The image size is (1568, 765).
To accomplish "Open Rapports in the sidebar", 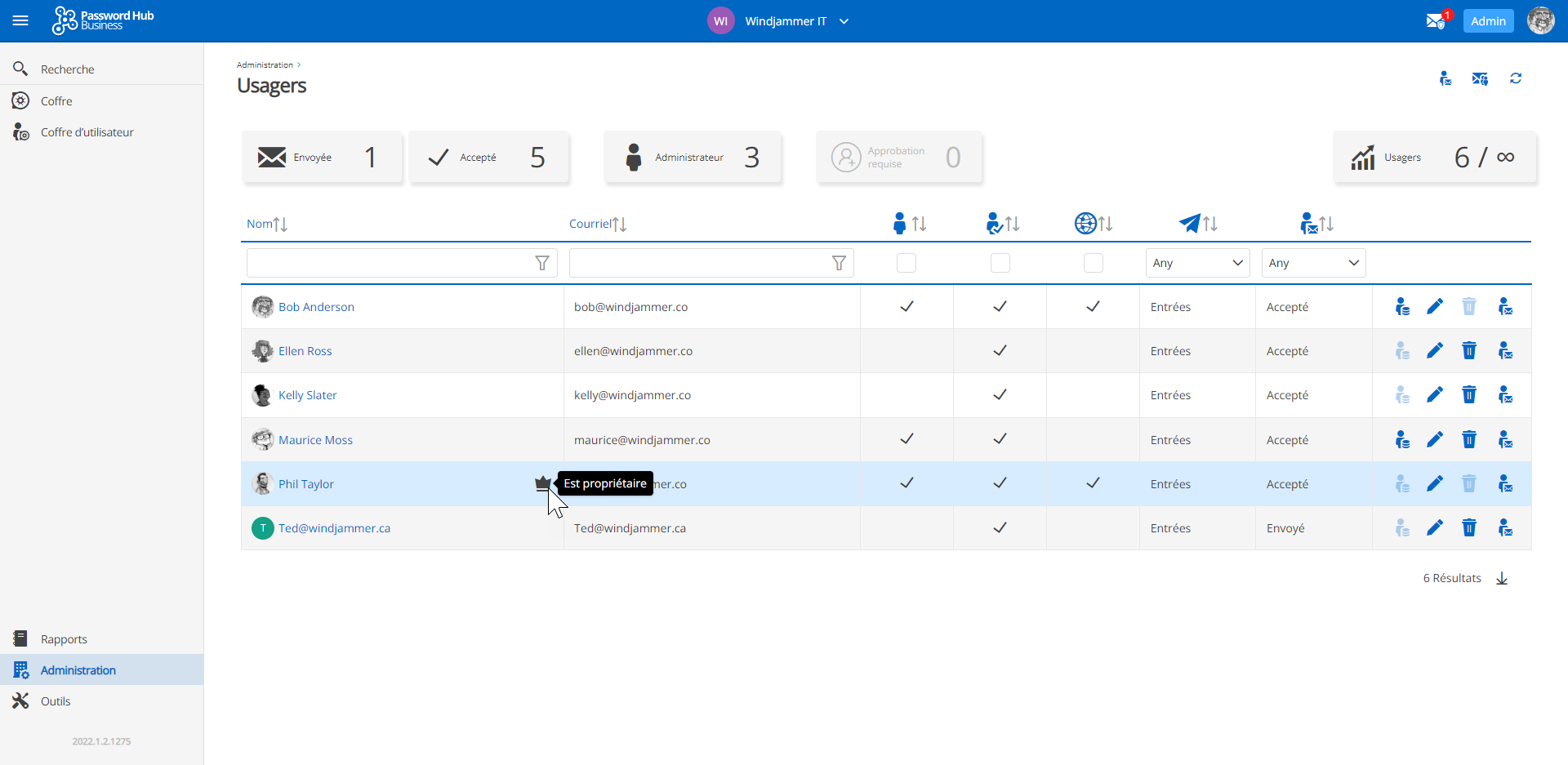I will 64,639.
